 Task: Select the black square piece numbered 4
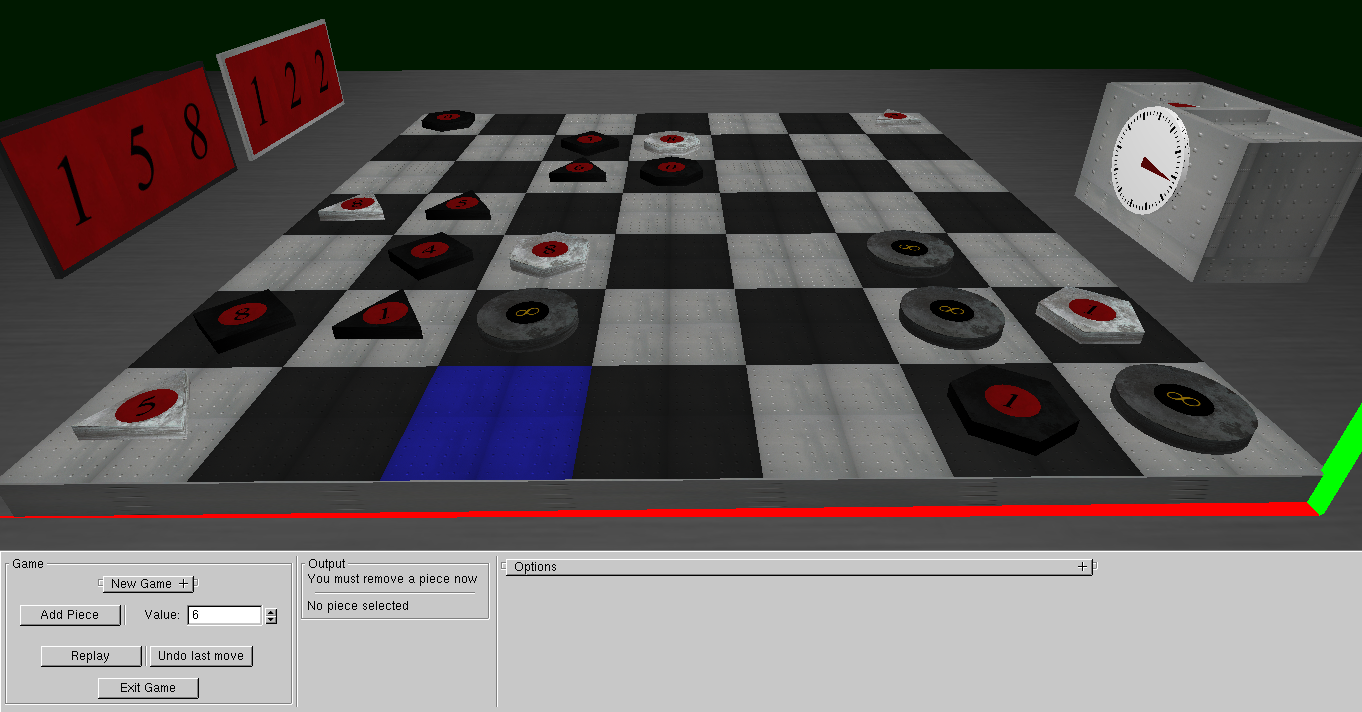coord(431,253)
